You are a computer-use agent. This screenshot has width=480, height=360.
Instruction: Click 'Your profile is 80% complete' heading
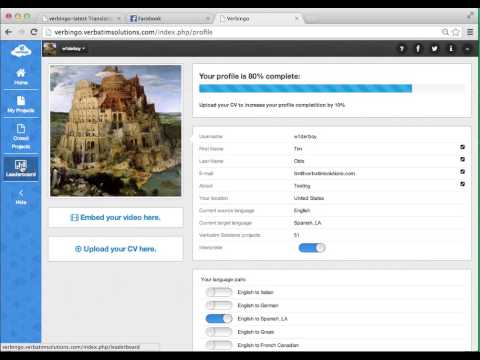(249, 76)
